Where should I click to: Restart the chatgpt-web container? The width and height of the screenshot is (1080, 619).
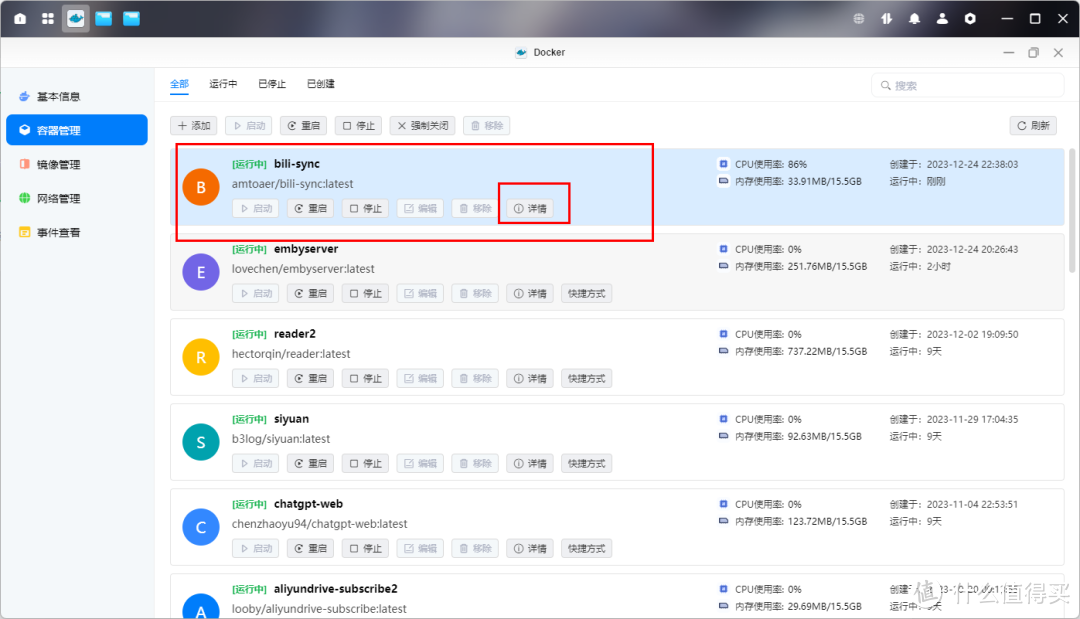pyautogui.click(x=310, y=548)
